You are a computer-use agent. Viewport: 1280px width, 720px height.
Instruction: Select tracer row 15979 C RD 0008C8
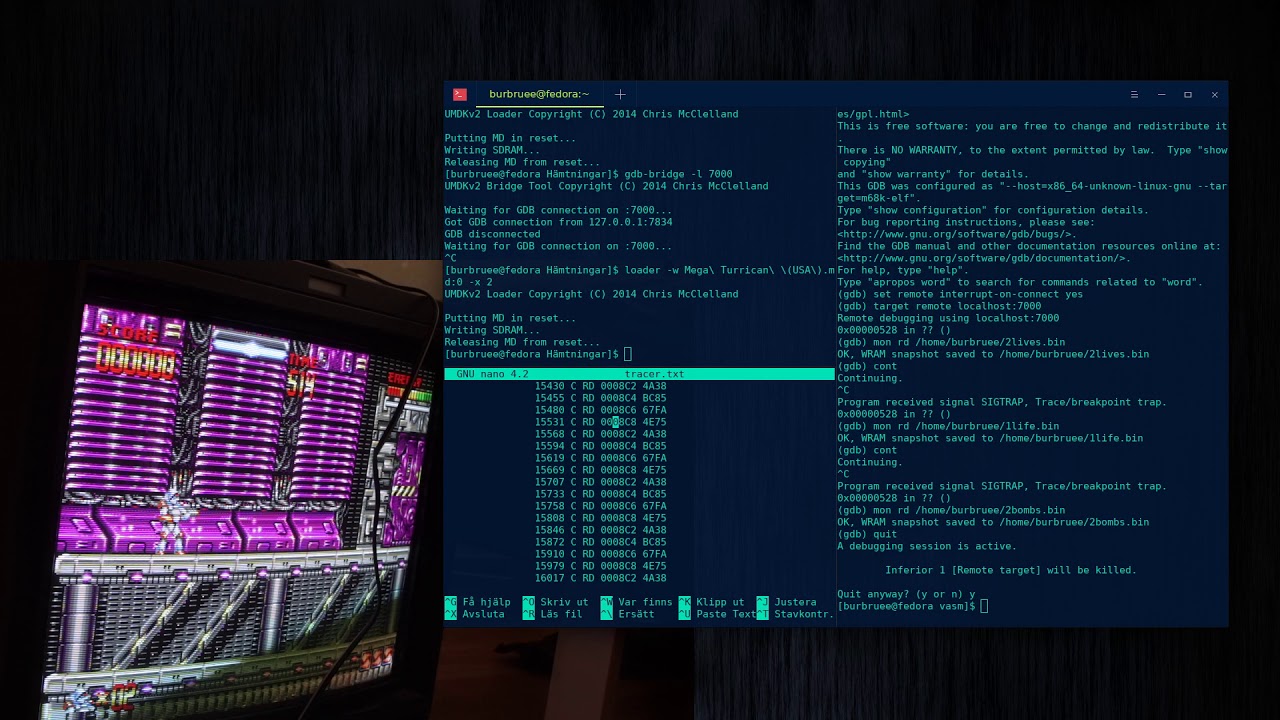pyautogui.click(x=600, y=566)
